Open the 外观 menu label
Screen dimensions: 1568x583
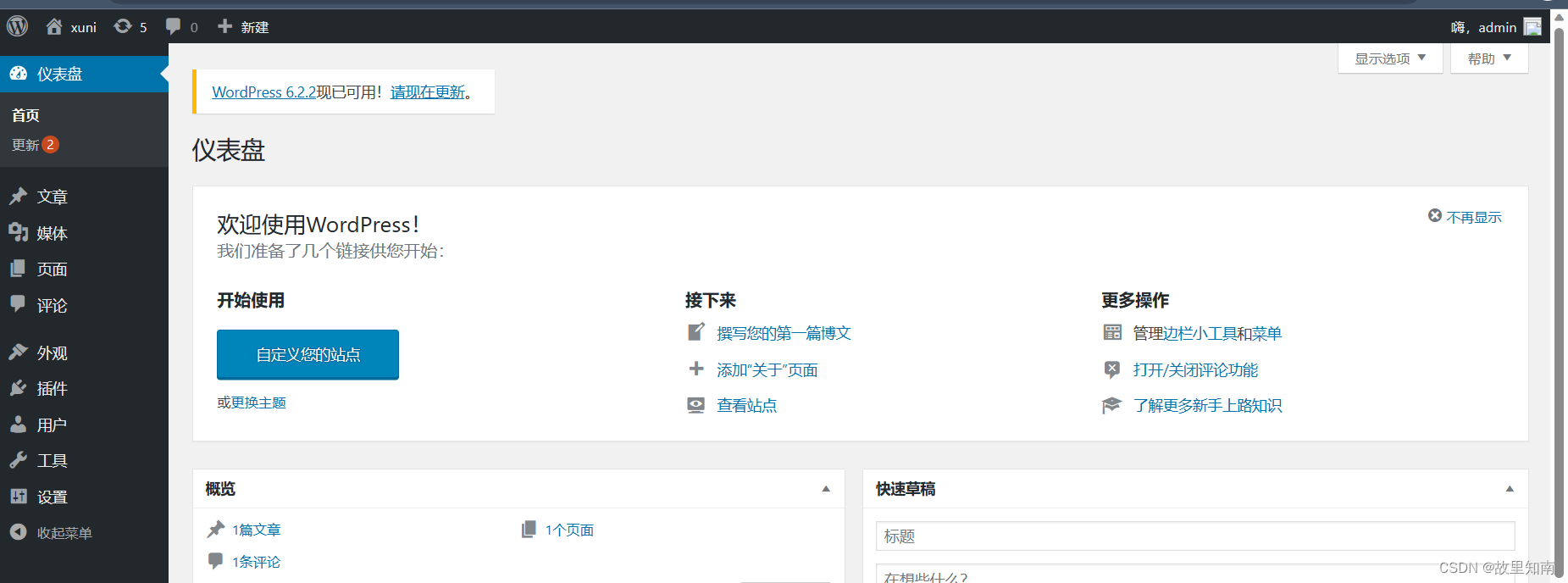click(53, 353)
